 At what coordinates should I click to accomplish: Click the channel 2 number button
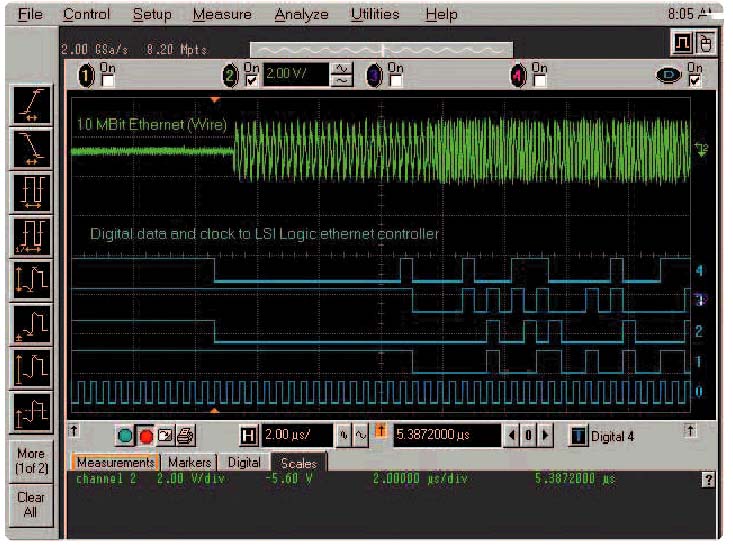coord(230,75)
